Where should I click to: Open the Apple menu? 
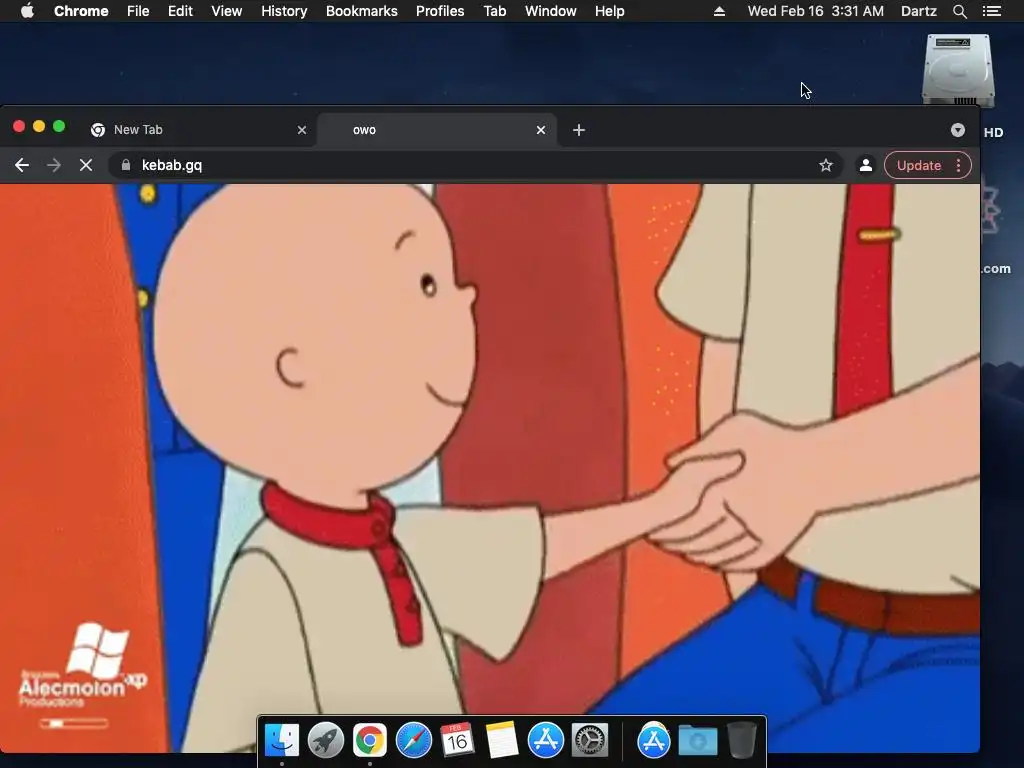[x=27, y=11]
